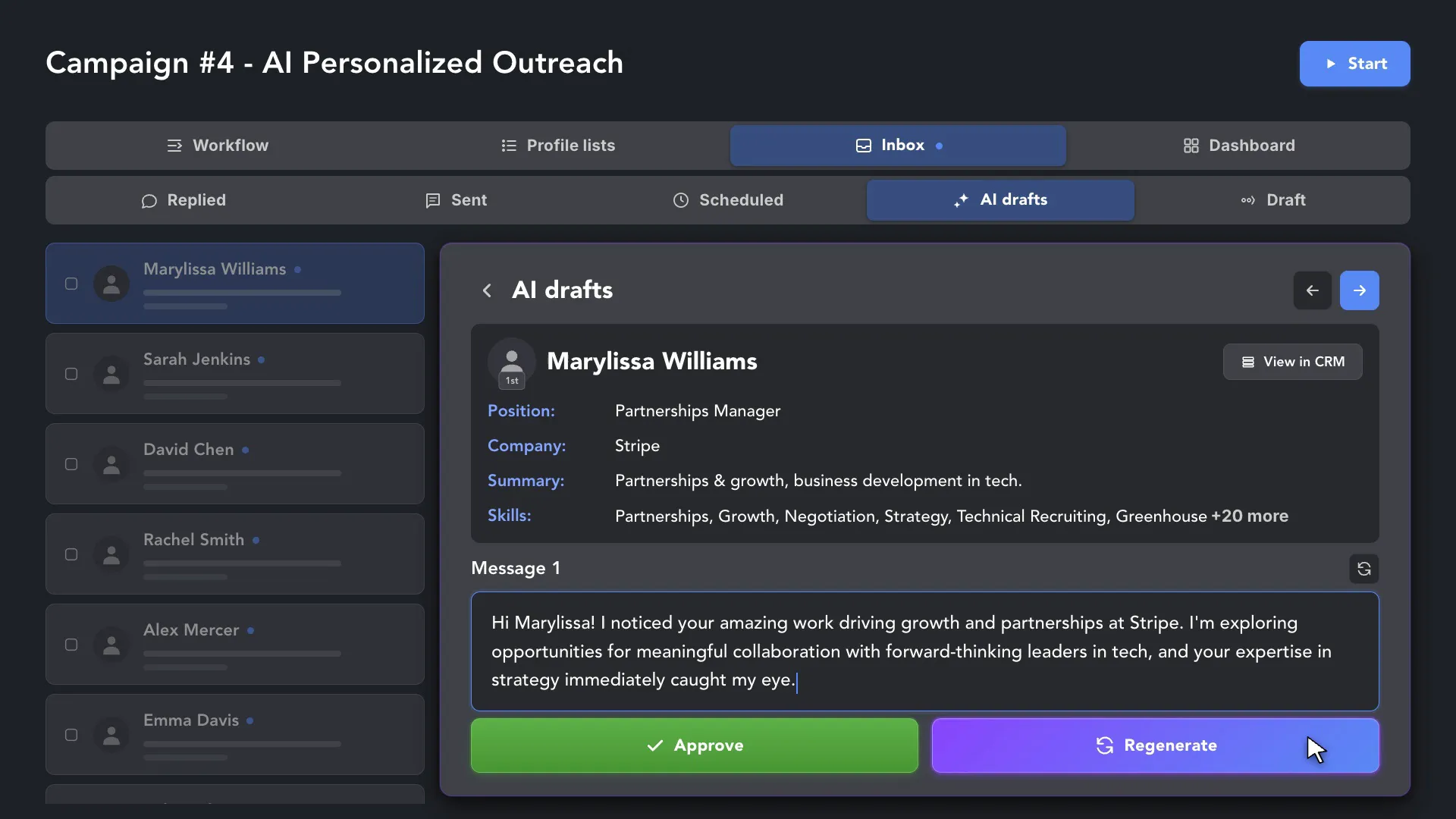
Task: Click the View in CRM button
Action: point(1292,362)
